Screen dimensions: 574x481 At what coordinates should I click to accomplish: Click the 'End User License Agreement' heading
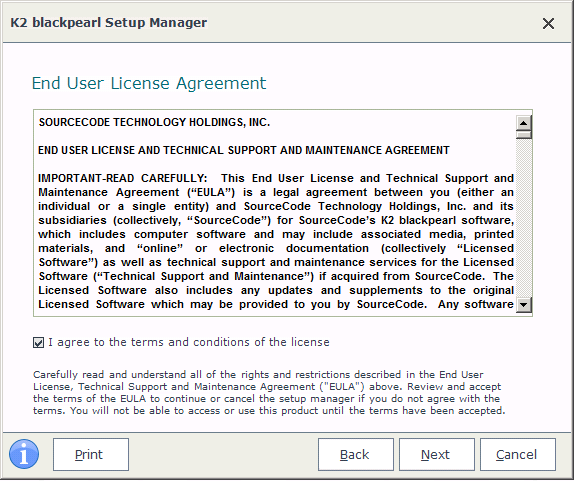point(149,83)
